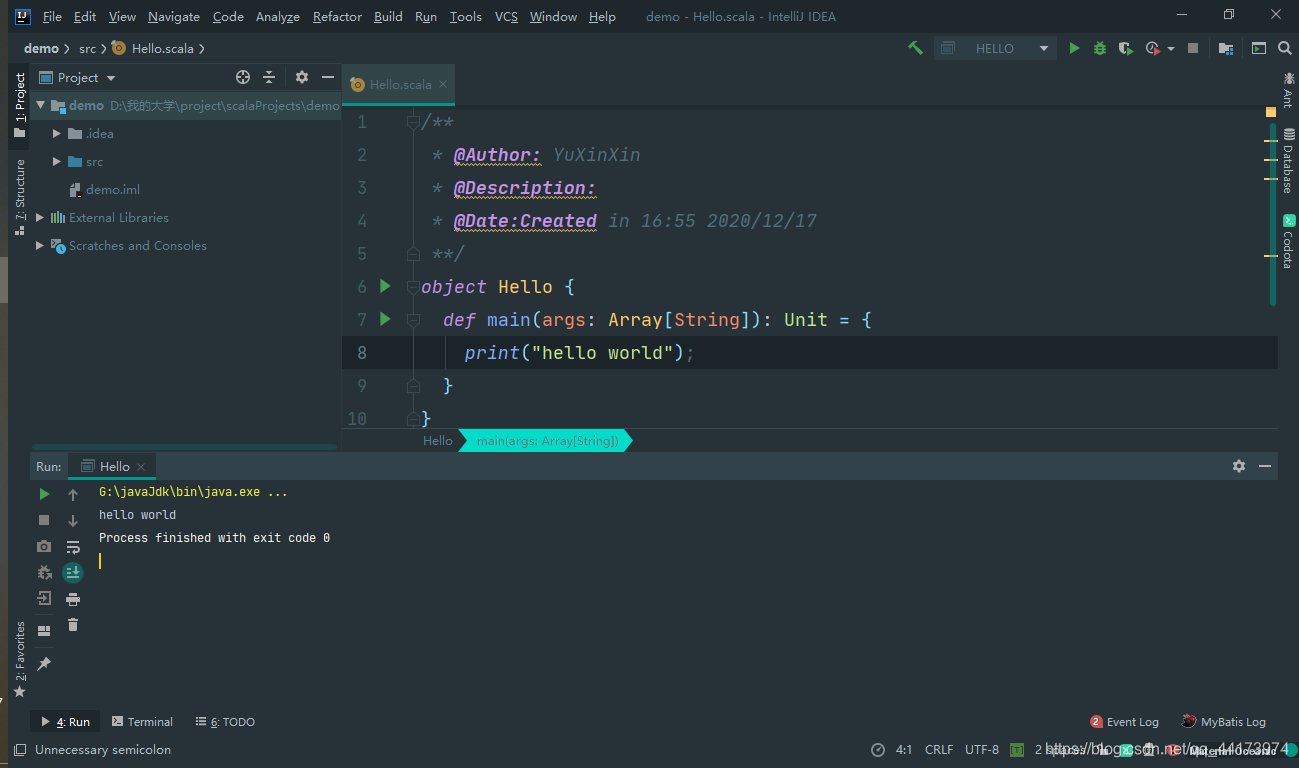1299x768 pixels.
Task: Run HELLO with the profiler clock icon
Action: (x=1153, y=48)
